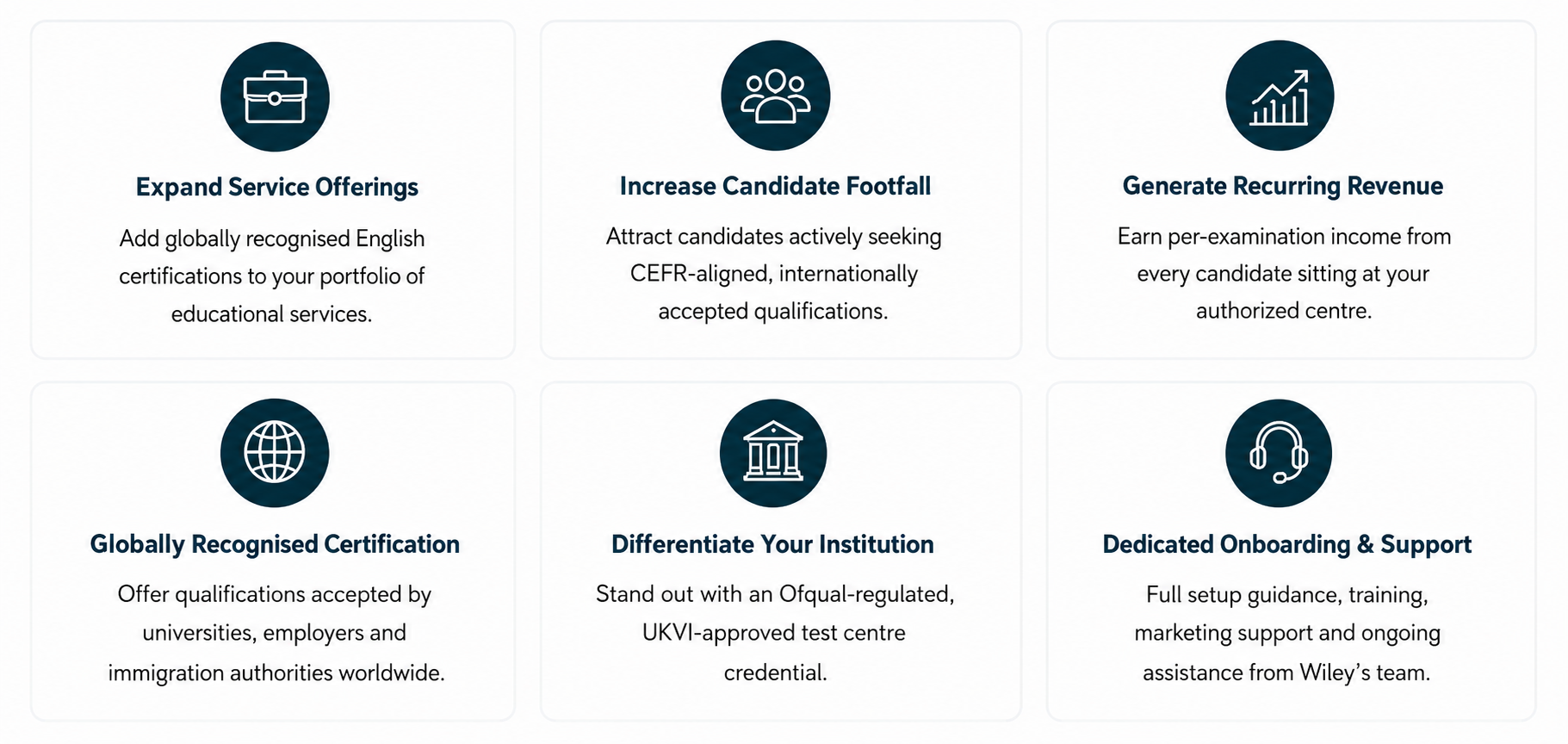The height and width of the screenshot is (744, 1568).
Task: Open the Generate Recurring Revenue heading
Action: (1283, 186)
